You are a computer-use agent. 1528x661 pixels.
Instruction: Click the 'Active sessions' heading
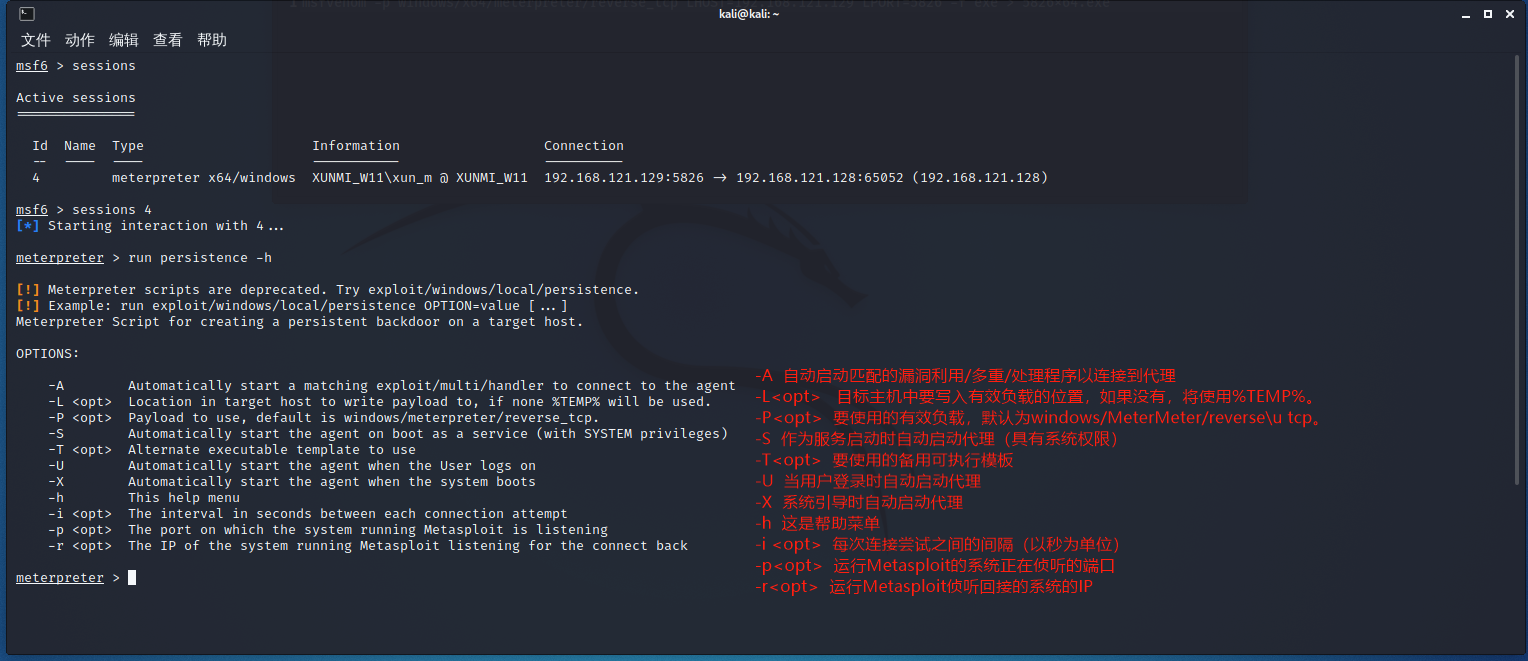[x=76, y=98]
